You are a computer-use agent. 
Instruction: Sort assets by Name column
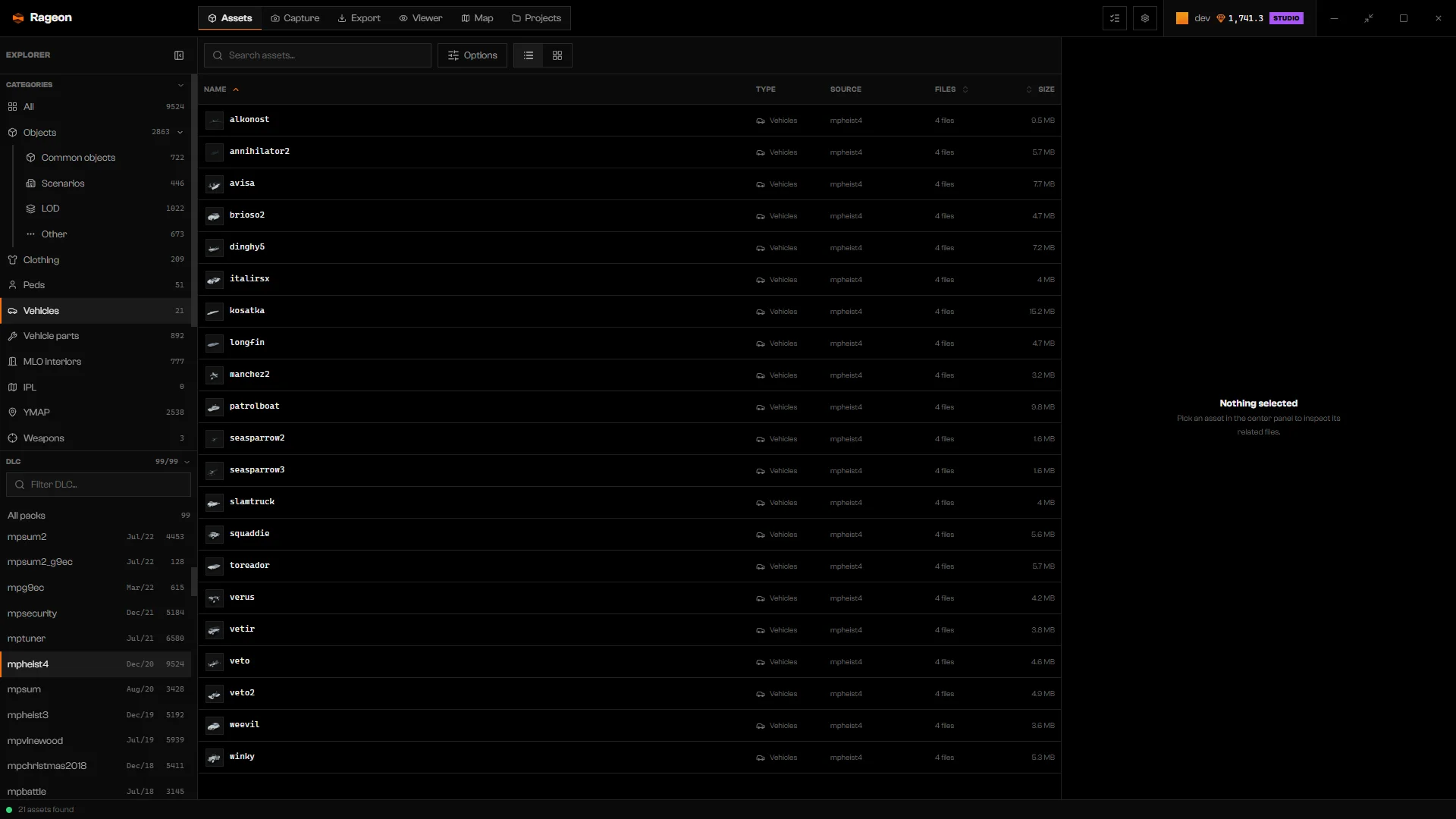point(221,89)
